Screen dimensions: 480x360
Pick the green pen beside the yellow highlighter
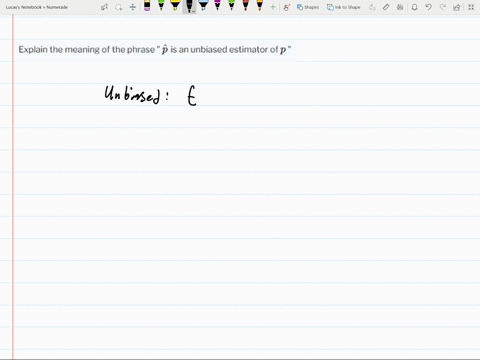[161, 6]
